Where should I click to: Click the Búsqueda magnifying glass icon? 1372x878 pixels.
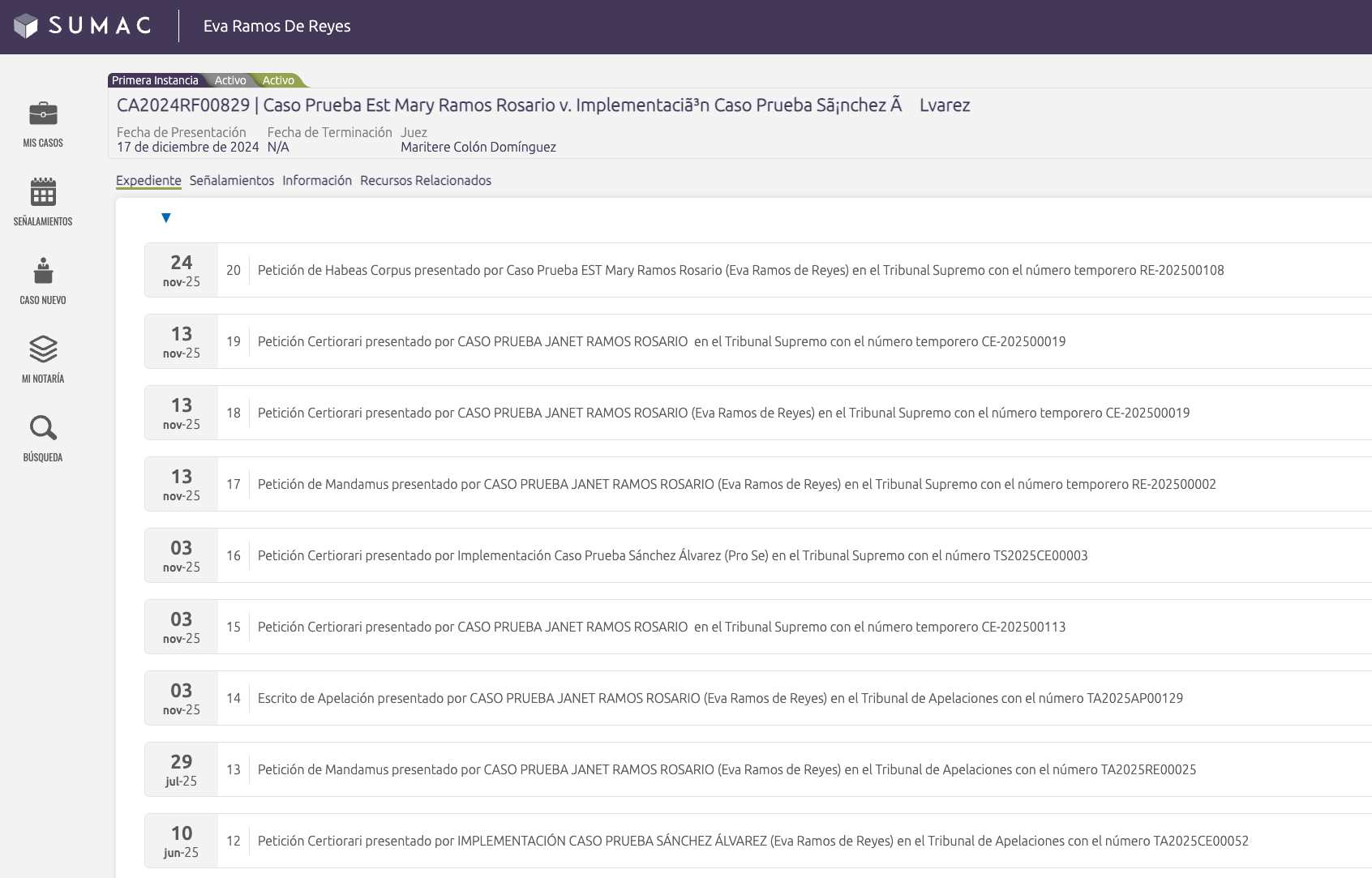click(43, 428)
